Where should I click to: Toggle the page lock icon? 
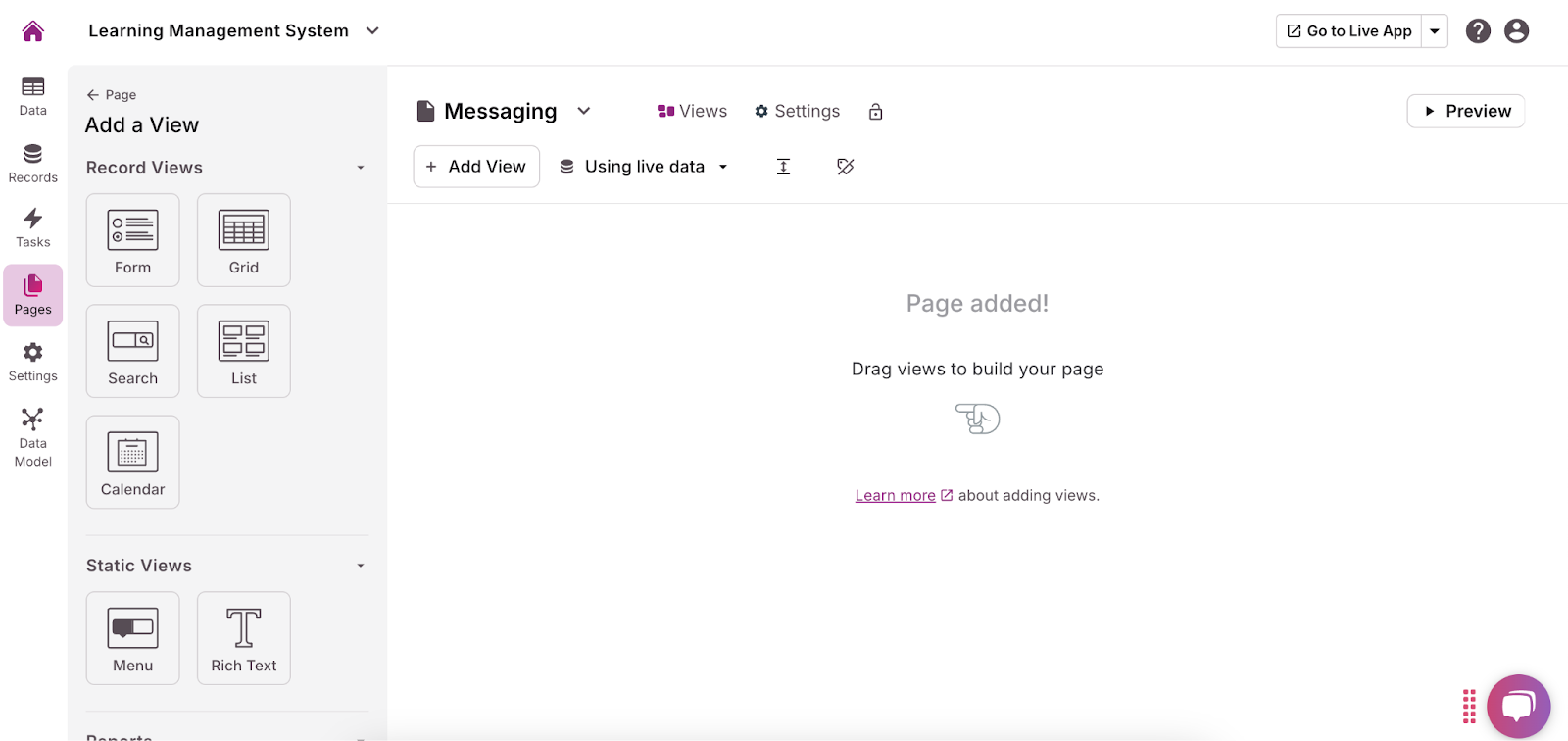(875, 112)
